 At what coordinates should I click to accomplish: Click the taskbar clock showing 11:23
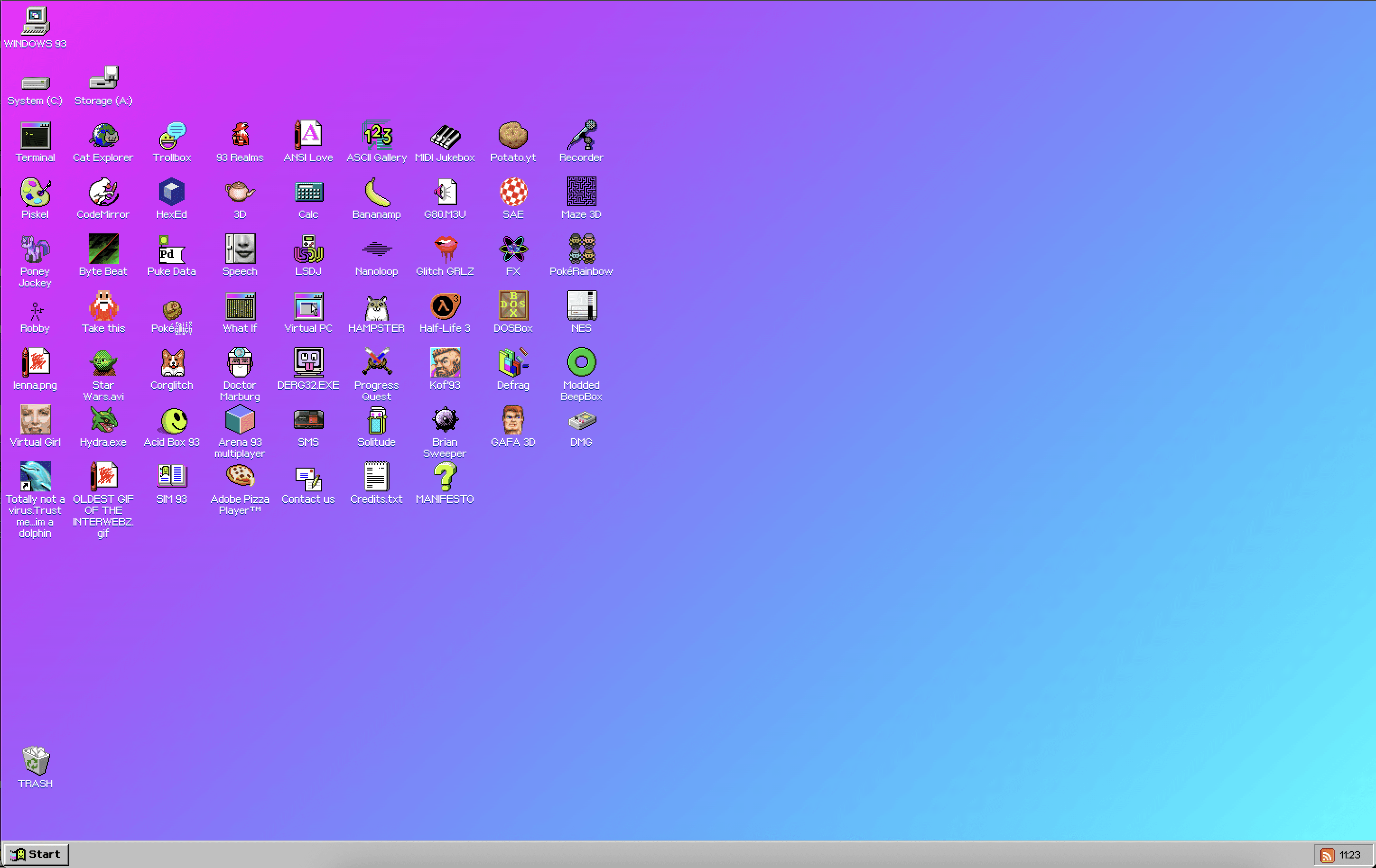[1350, 855]
